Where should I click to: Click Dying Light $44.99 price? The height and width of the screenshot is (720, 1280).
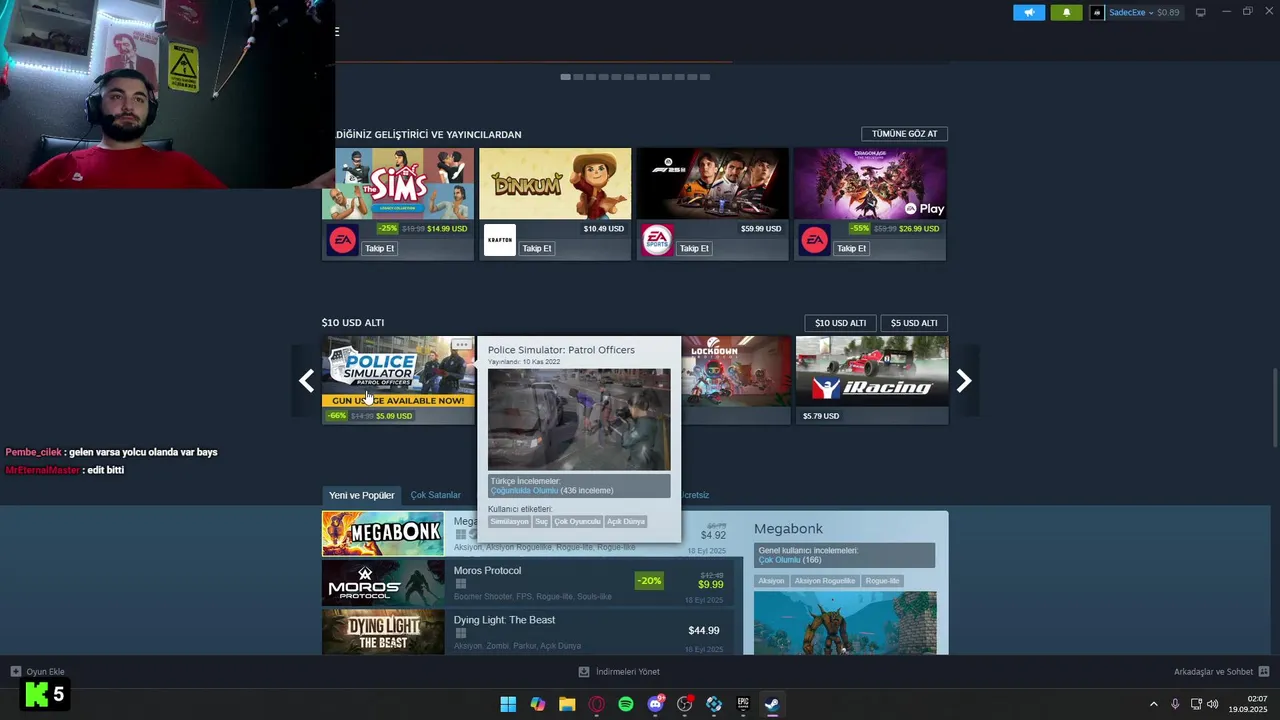[x=704, y=630]
